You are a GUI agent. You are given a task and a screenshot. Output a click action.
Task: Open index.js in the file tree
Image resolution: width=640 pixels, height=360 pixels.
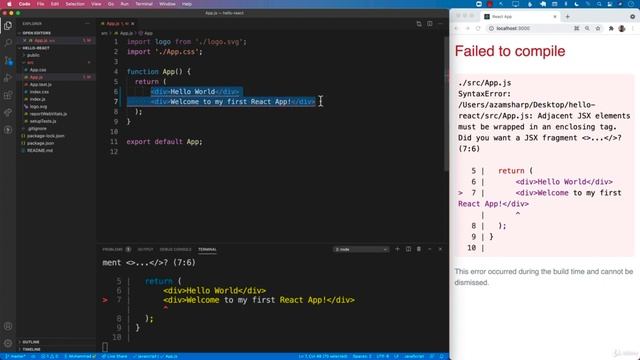point(38,99)
